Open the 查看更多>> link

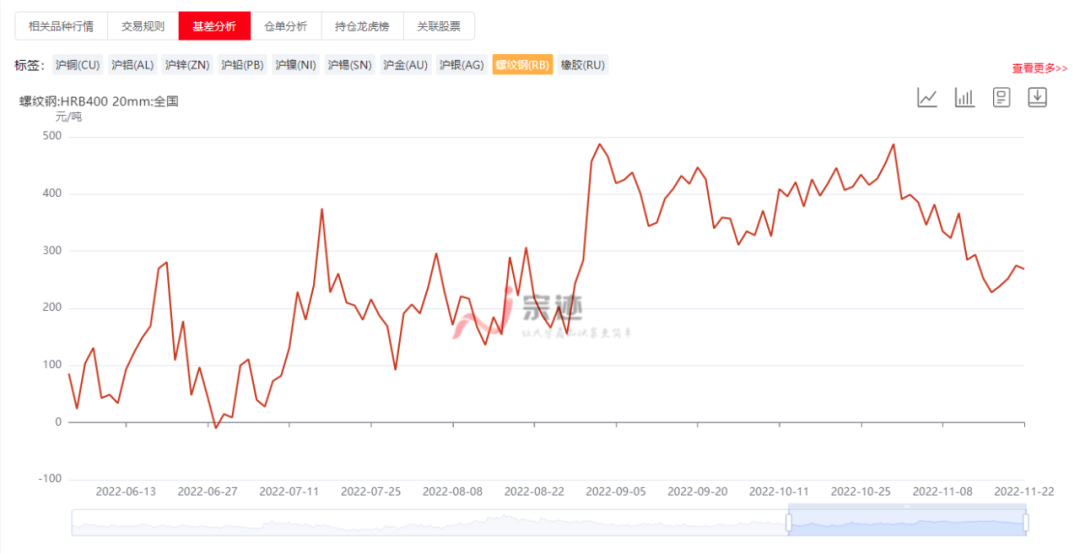1039,68
